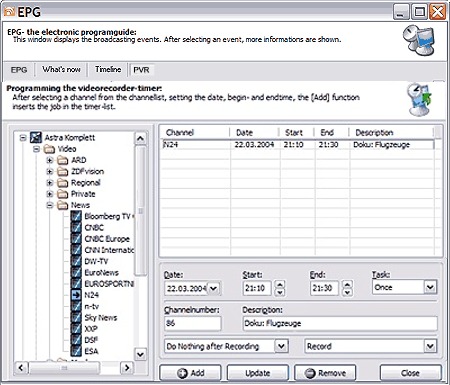Click the Close button

coord(410,373)
